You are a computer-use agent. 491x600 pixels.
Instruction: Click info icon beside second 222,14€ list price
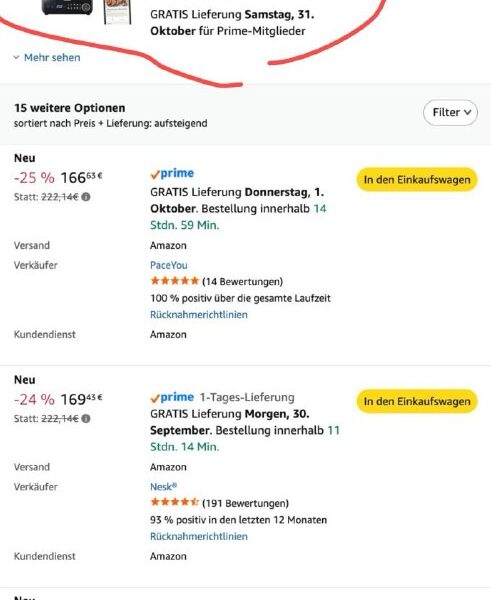pos(86,419)
